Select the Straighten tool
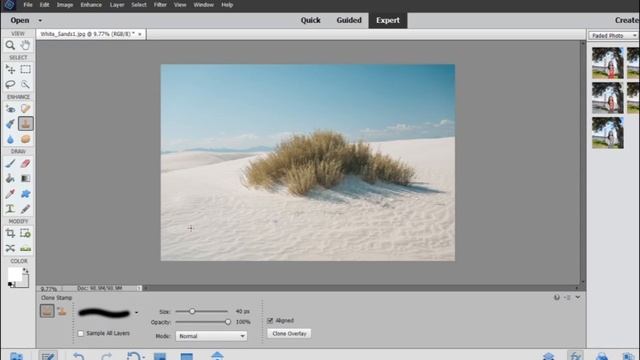Image resolution: width=640 pixels, height=360 pixels. tap(25, 248)
